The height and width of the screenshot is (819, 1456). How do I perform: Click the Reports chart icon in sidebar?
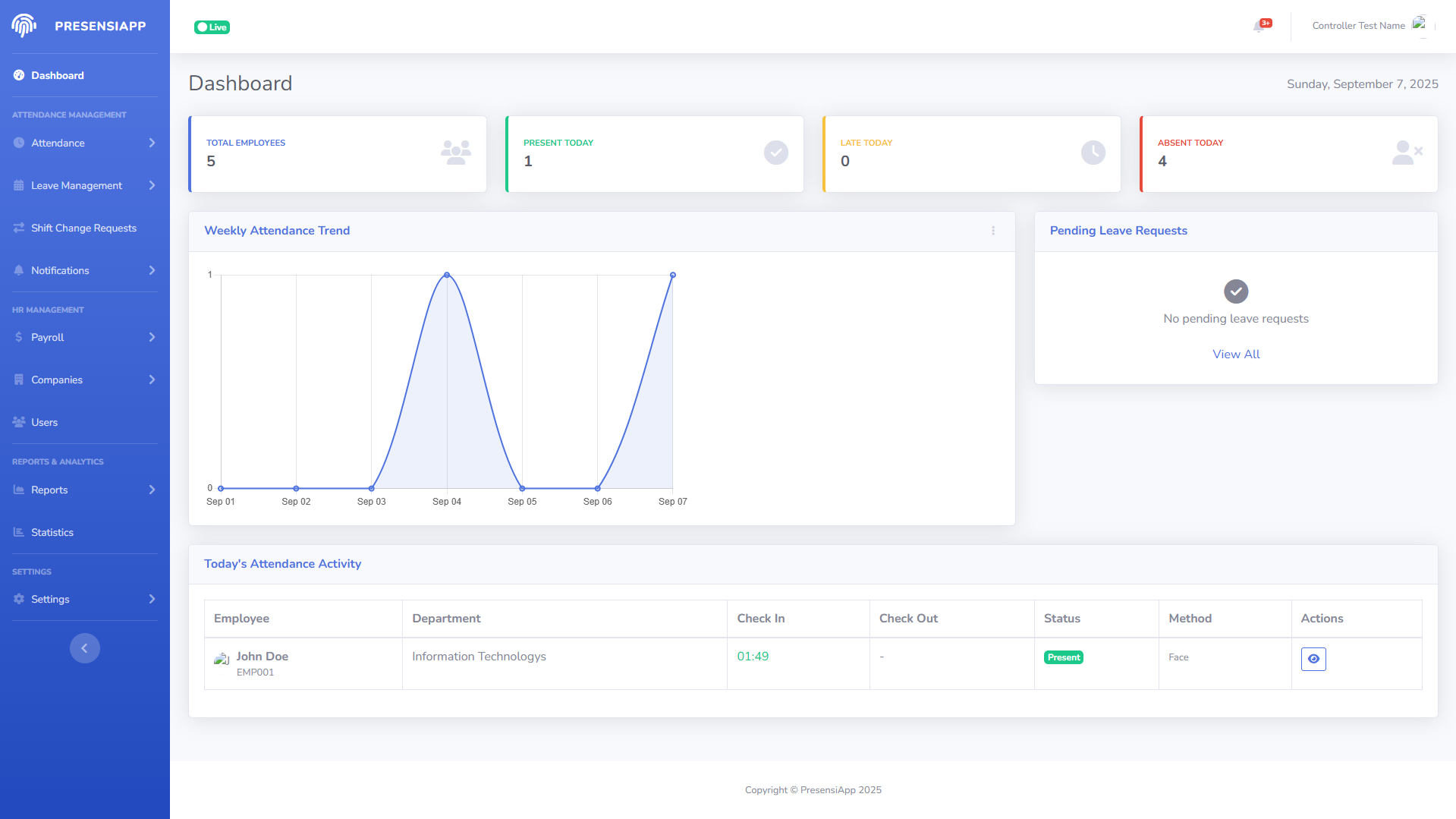point(19,490)
